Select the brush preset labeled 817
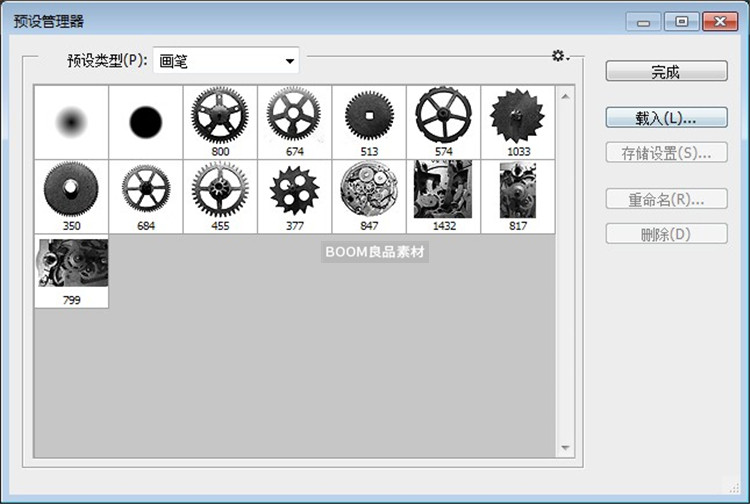This screenshot has height=504, width=750. pos(518,191)
